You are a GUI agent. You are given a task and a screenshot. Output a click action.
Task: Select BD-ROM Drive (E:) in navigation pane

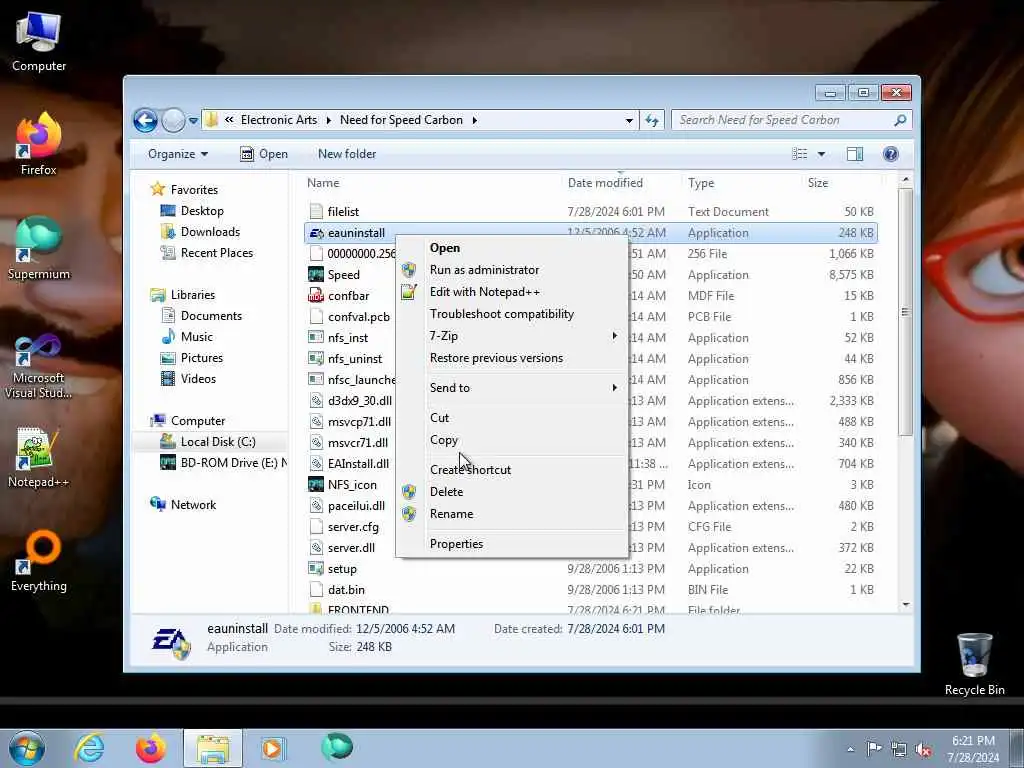pos(223,463)
